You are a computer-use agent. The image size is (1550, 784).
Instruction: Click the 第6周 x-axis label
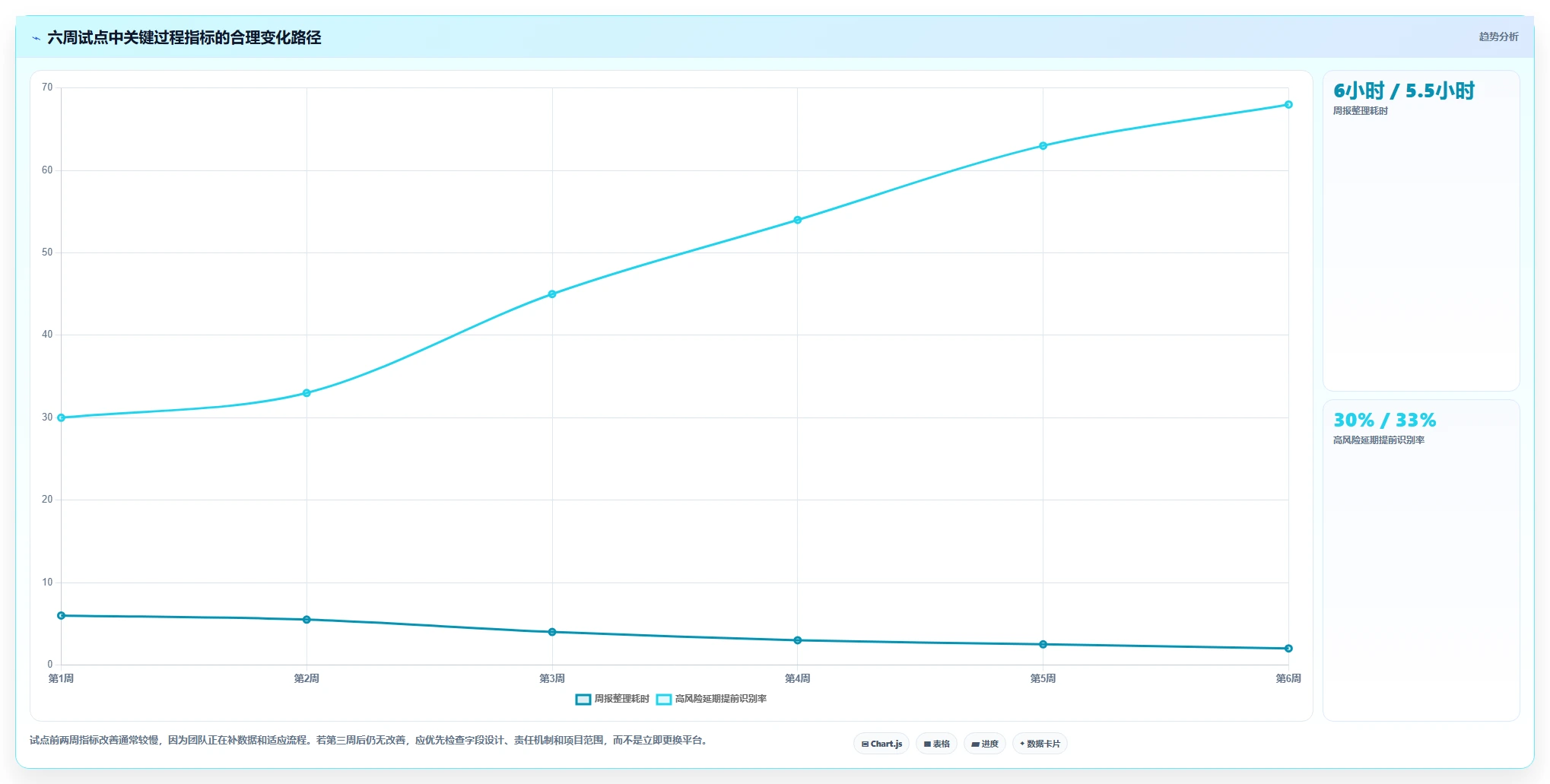pos(1288,678)
